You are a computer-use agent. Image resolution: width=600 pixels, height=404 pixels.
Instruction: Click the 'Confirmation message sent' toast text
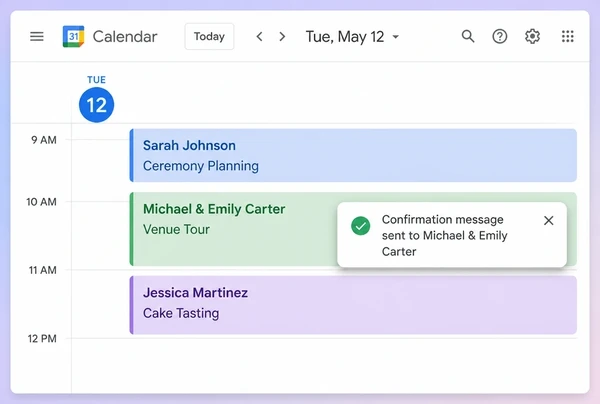click(445, 235)
